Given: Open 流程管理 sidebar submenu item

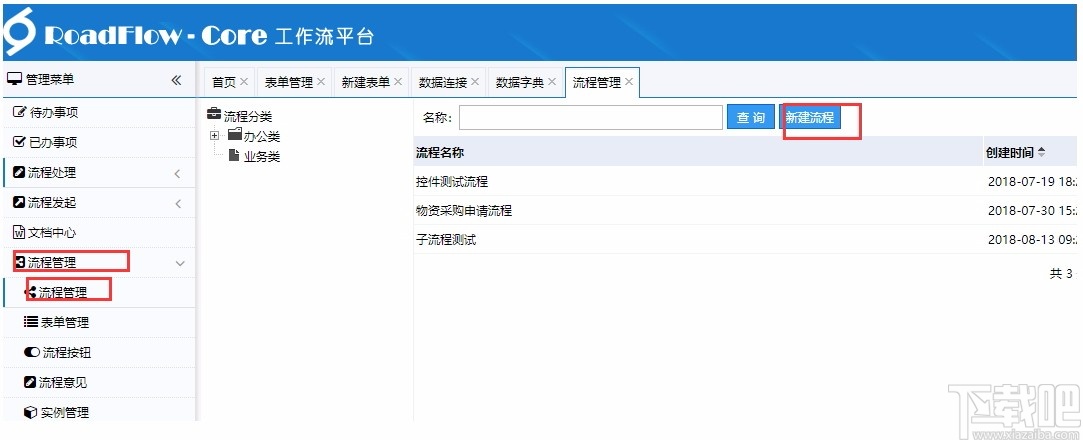Looking at the screenshot, I should 99,292.
